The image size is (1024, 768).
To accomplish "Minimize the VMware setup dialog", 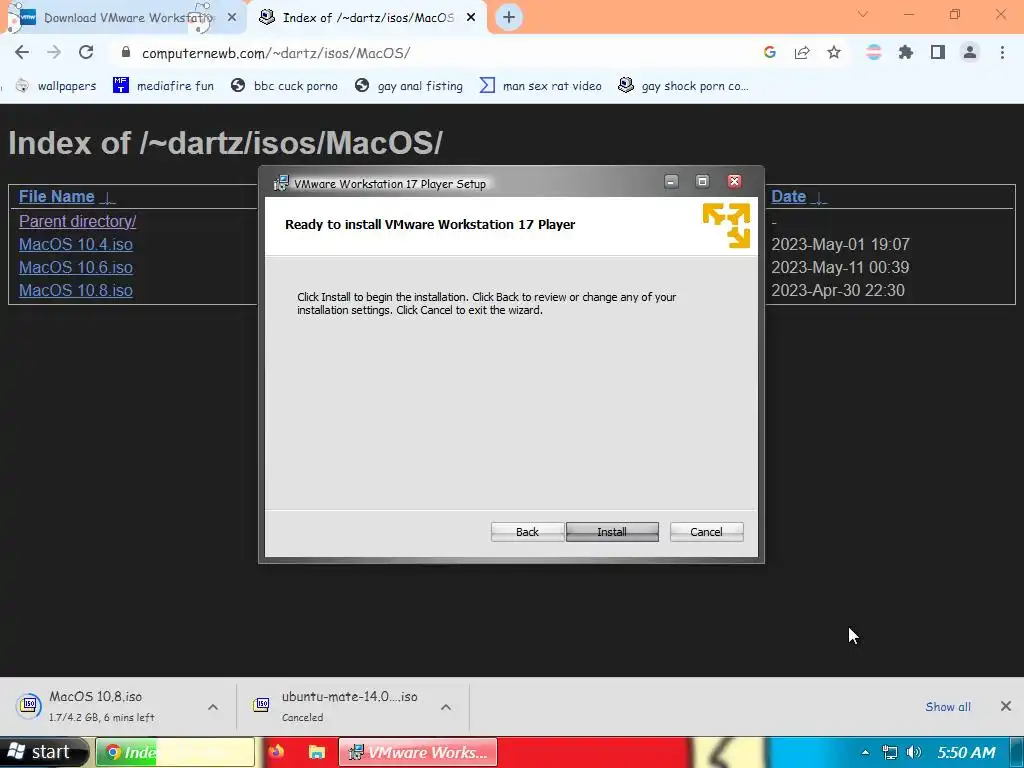I will click(671, 182).
